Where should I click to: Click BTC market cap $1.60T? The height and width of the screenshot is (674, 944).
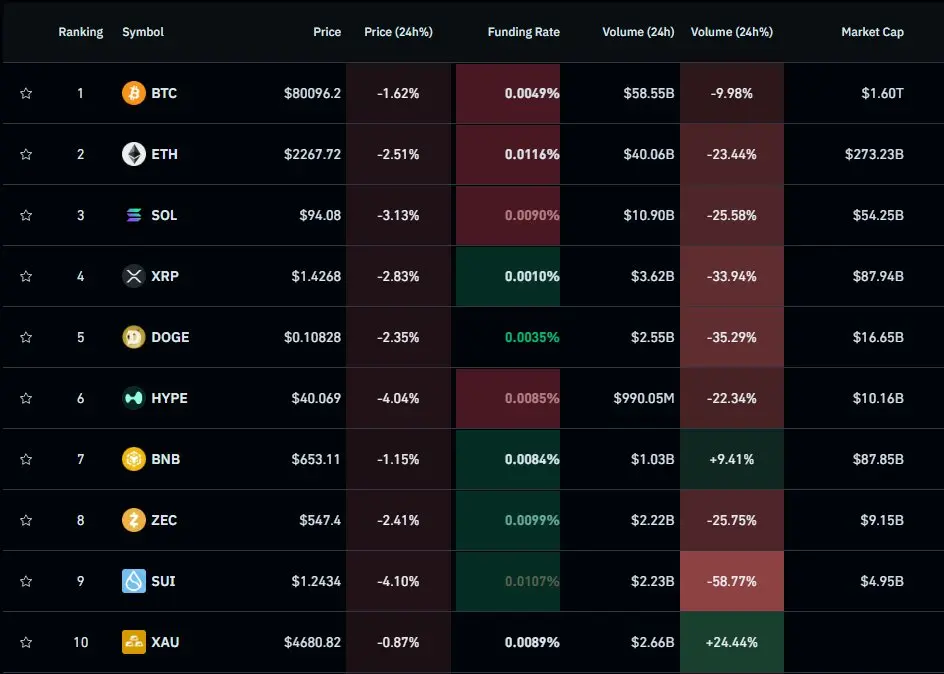pyautogui.click(x=883, y=93)
